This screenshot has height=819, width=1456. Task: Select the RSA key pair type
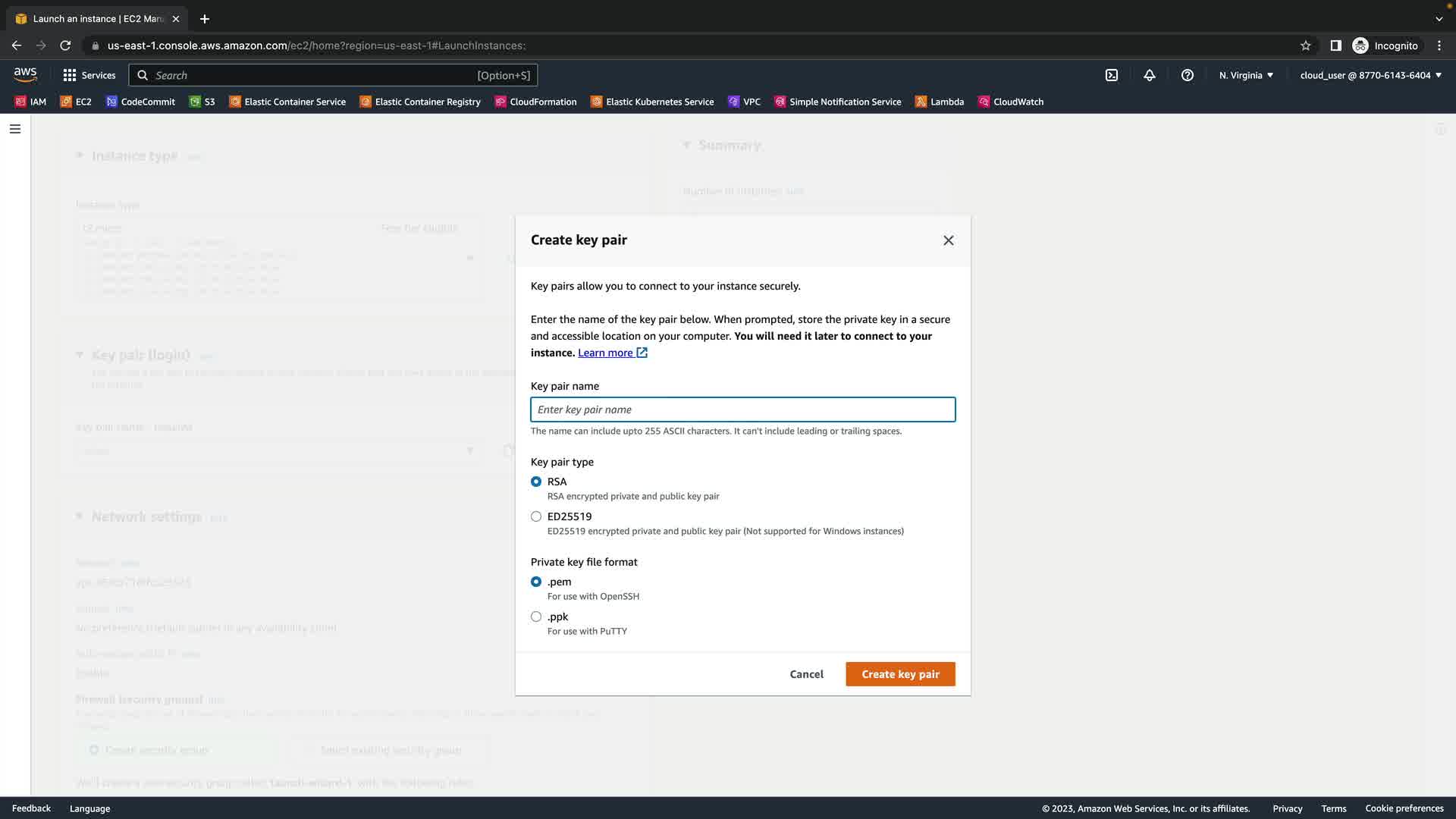coord(536,482)
